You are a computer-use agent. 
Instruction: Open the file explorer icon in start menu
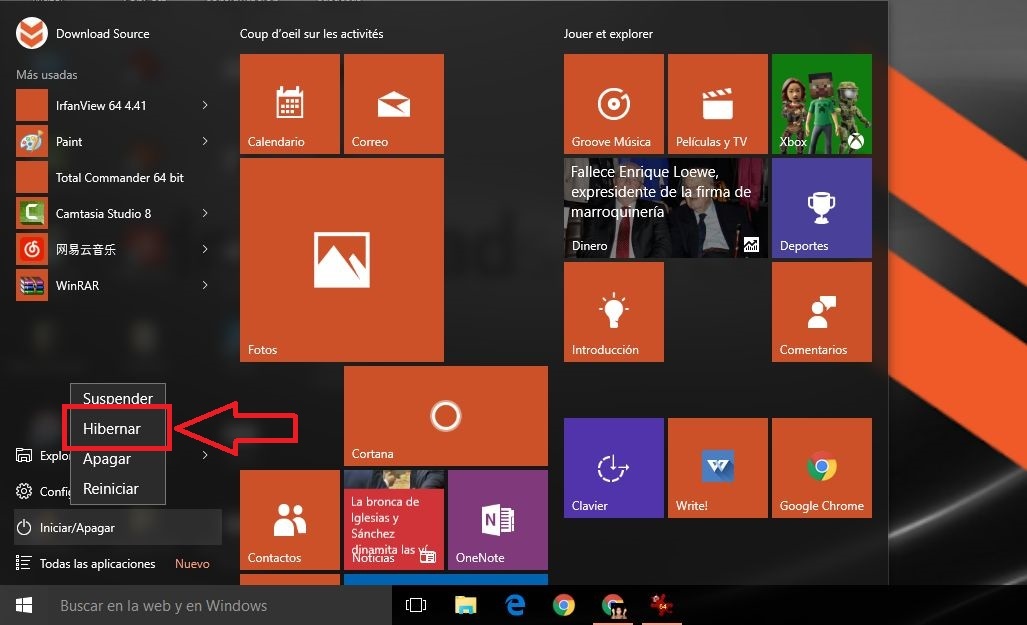coord(24,455)
